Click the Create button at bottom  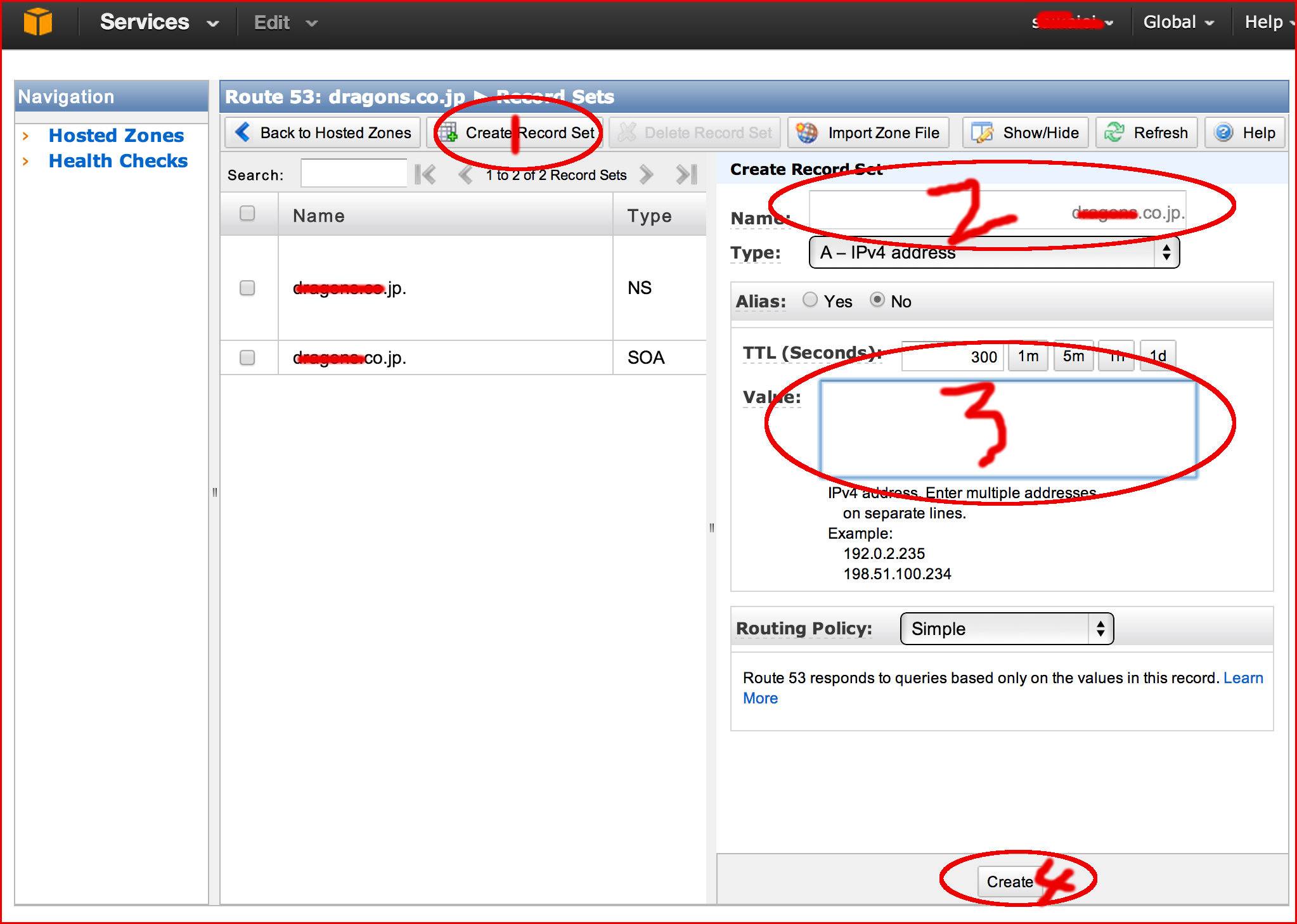(x=1010, y=882)
